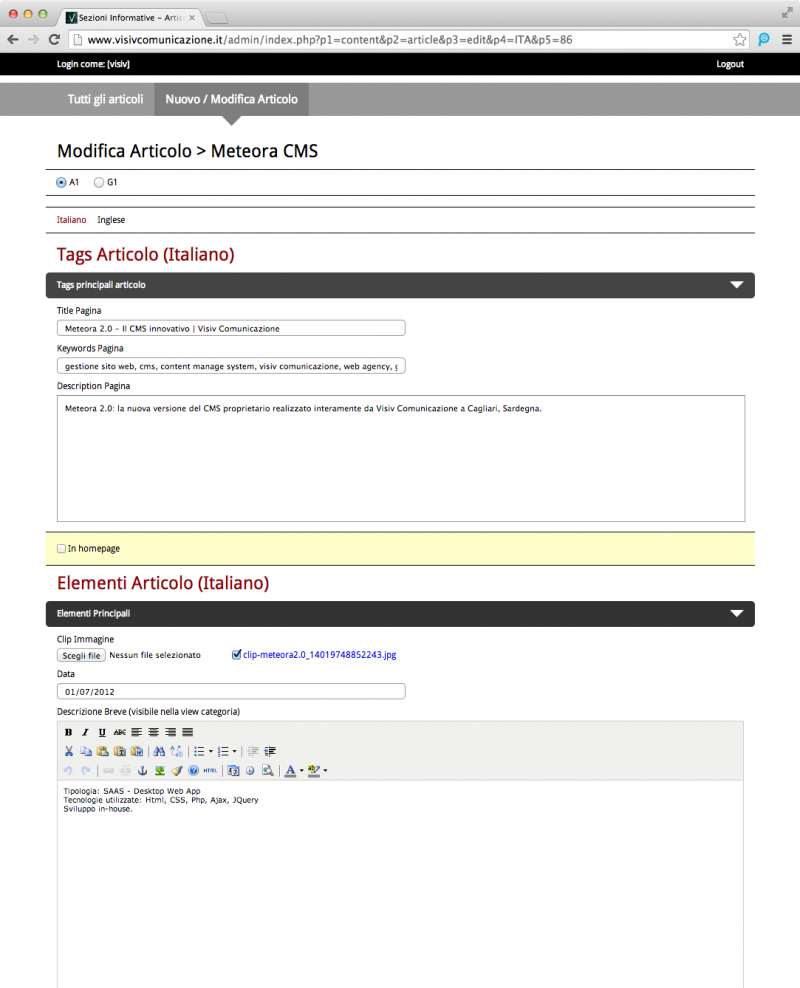The width and height of the screenshot is (800, 988).
Task: Open Find with binoculars icon
Action: coord(159,751)
